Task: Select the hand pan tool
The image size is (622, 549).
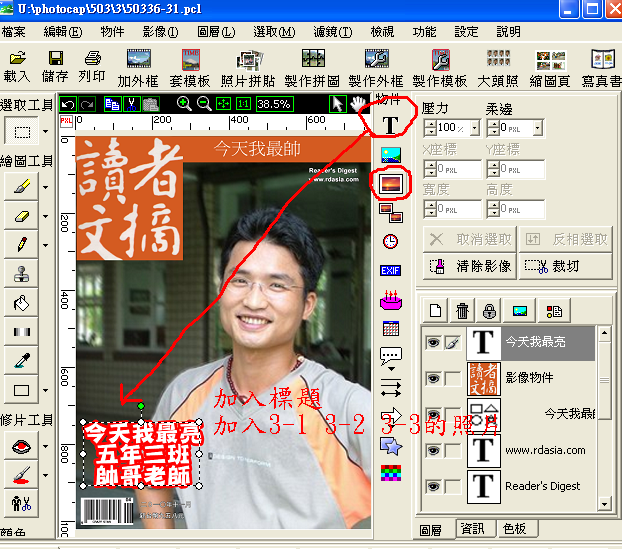Action: [x=357, y=103]
